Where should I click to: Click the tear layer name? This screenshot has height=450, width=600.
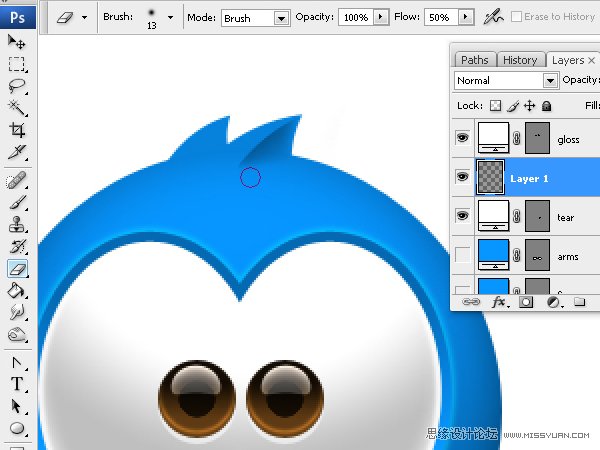[566, 218]
